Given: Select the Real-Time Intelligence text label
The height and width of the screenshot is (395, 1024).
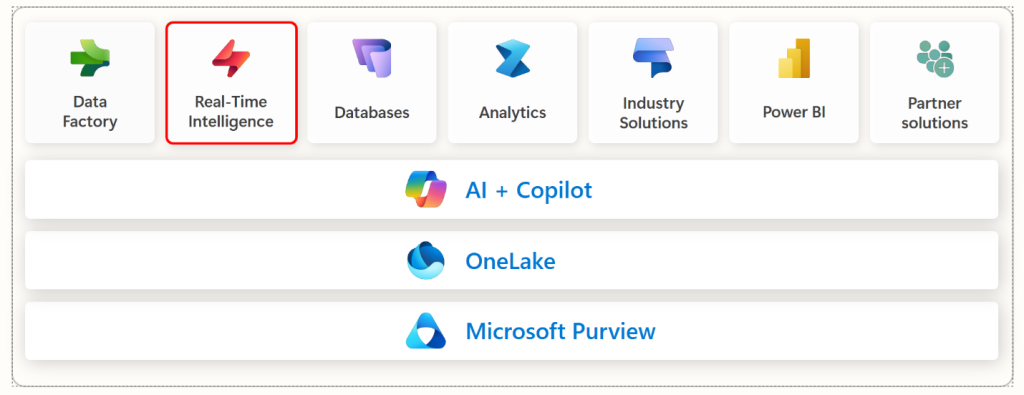Looking at the screenshot, I should 231,112.
